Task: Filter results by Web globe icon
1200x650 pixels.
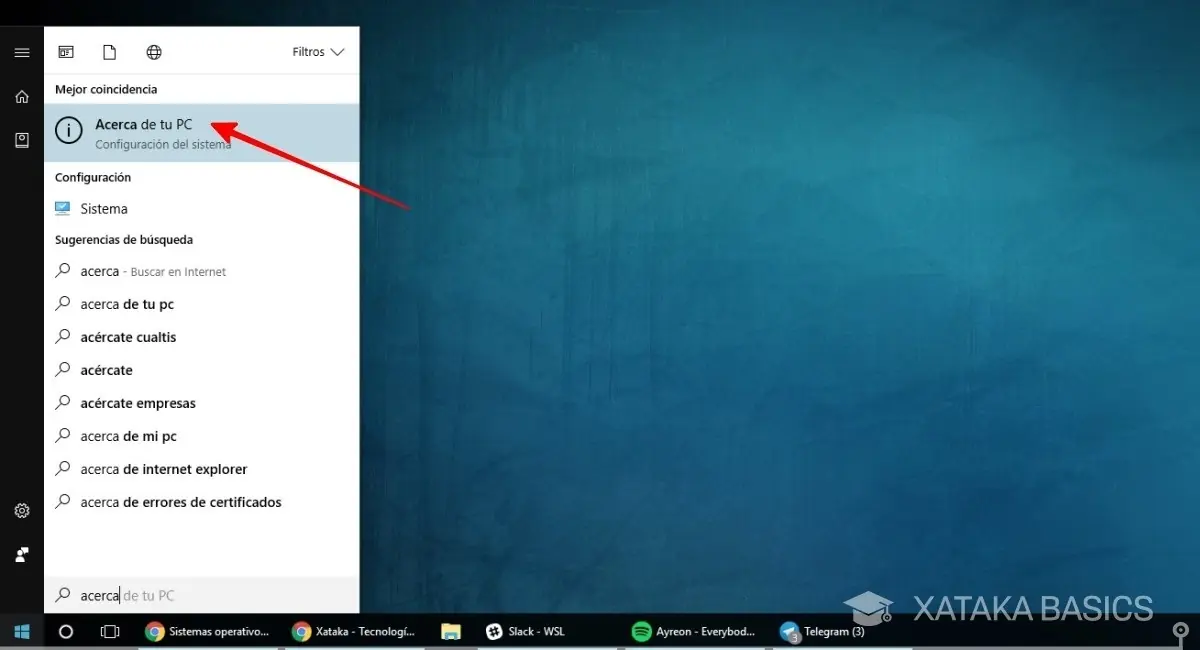Action: [154, 52]
